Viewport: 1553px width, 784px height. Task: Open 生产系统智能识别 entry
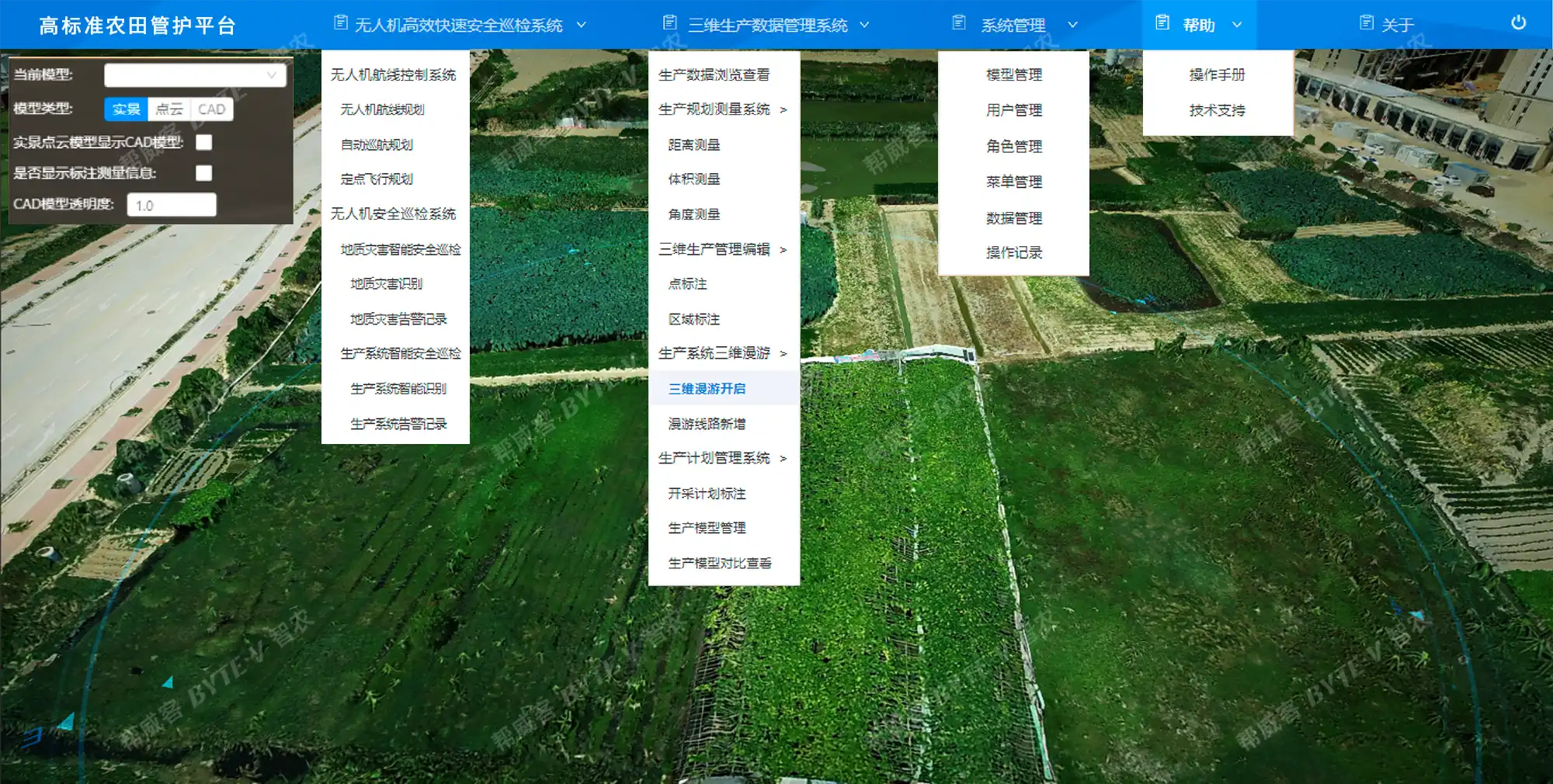click(x=398, y=388)
